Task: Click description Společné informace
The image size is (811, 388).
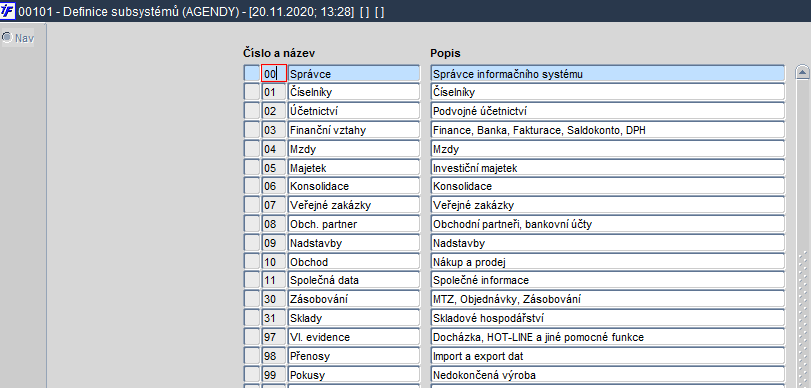Action: (607, 280)
